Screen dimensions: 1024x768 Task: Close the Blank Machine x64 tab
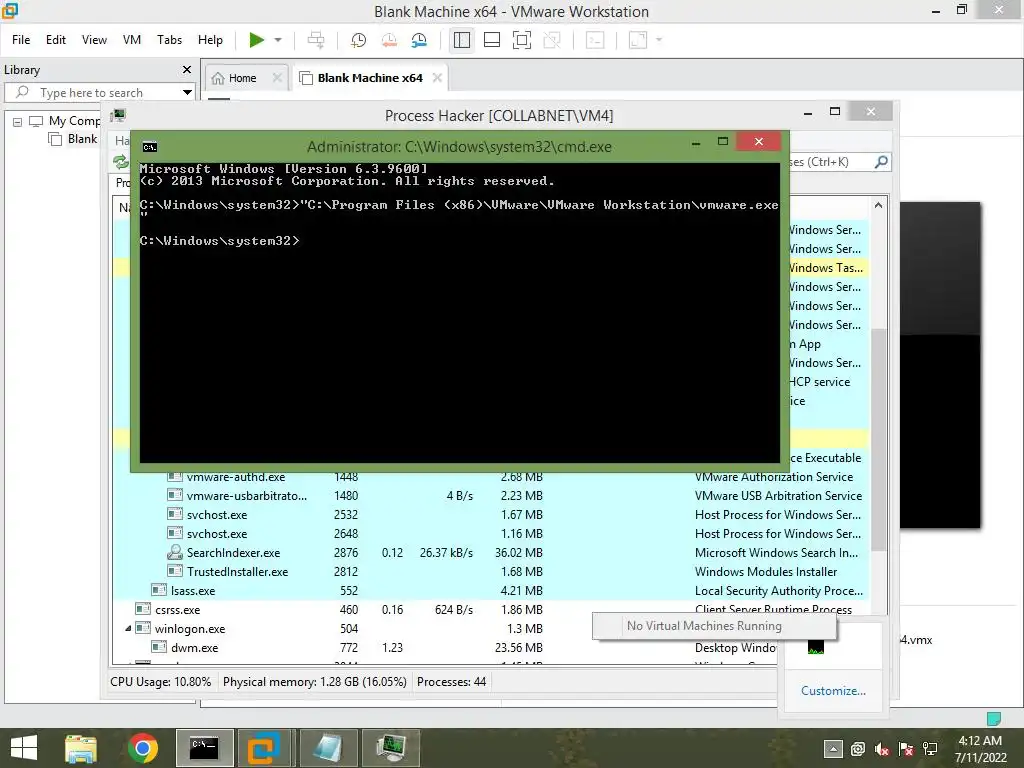coord(438,78)
